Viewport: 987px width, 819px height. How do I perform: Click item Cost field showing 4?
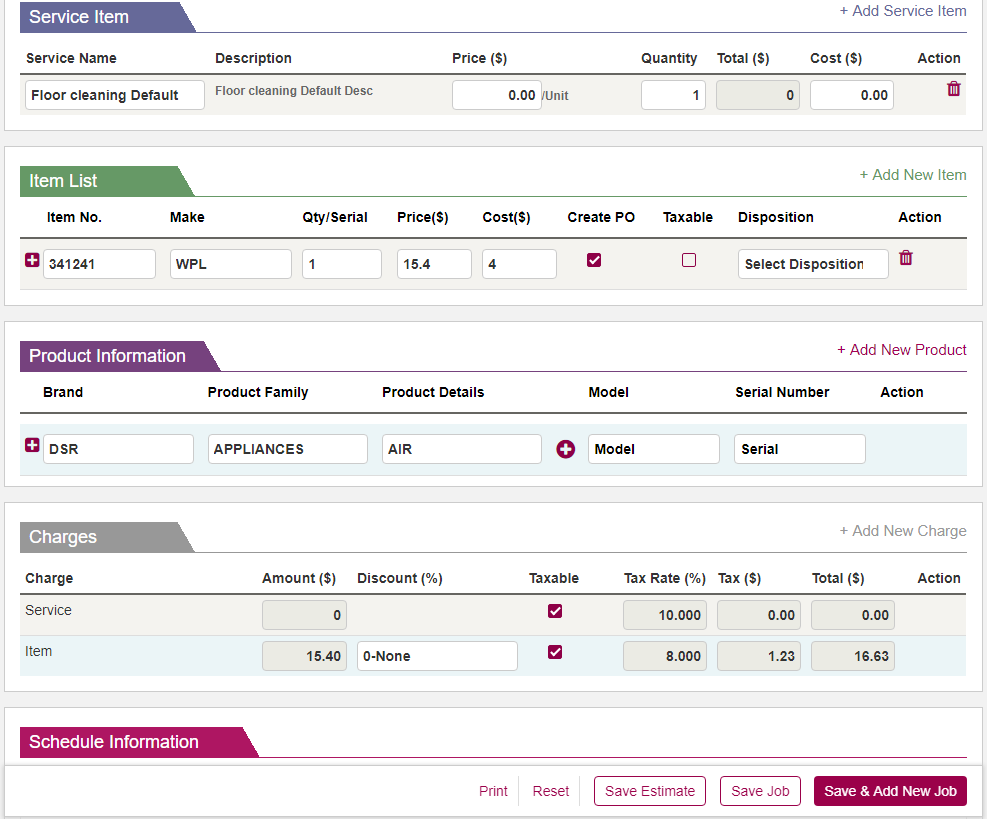point(519,264)
